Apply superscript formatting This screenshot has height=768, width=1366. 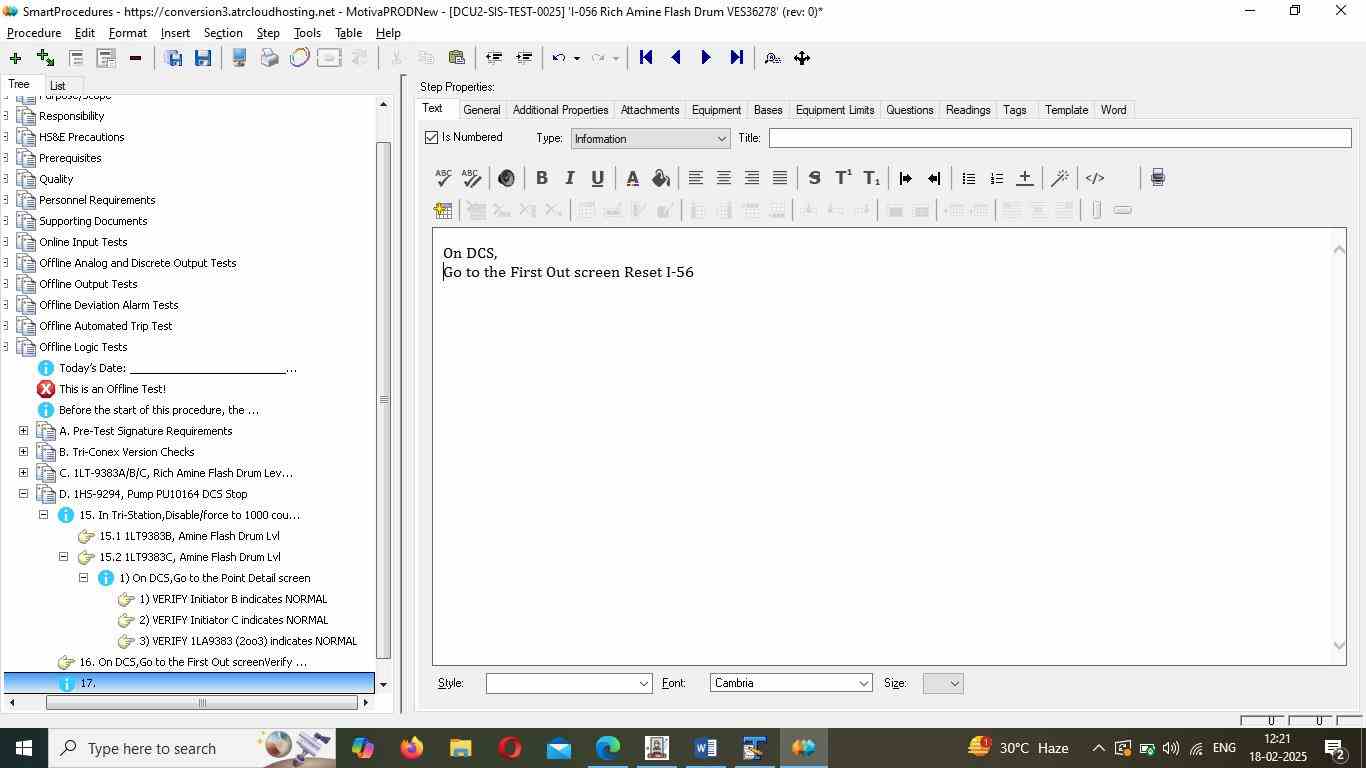(843, 178)
